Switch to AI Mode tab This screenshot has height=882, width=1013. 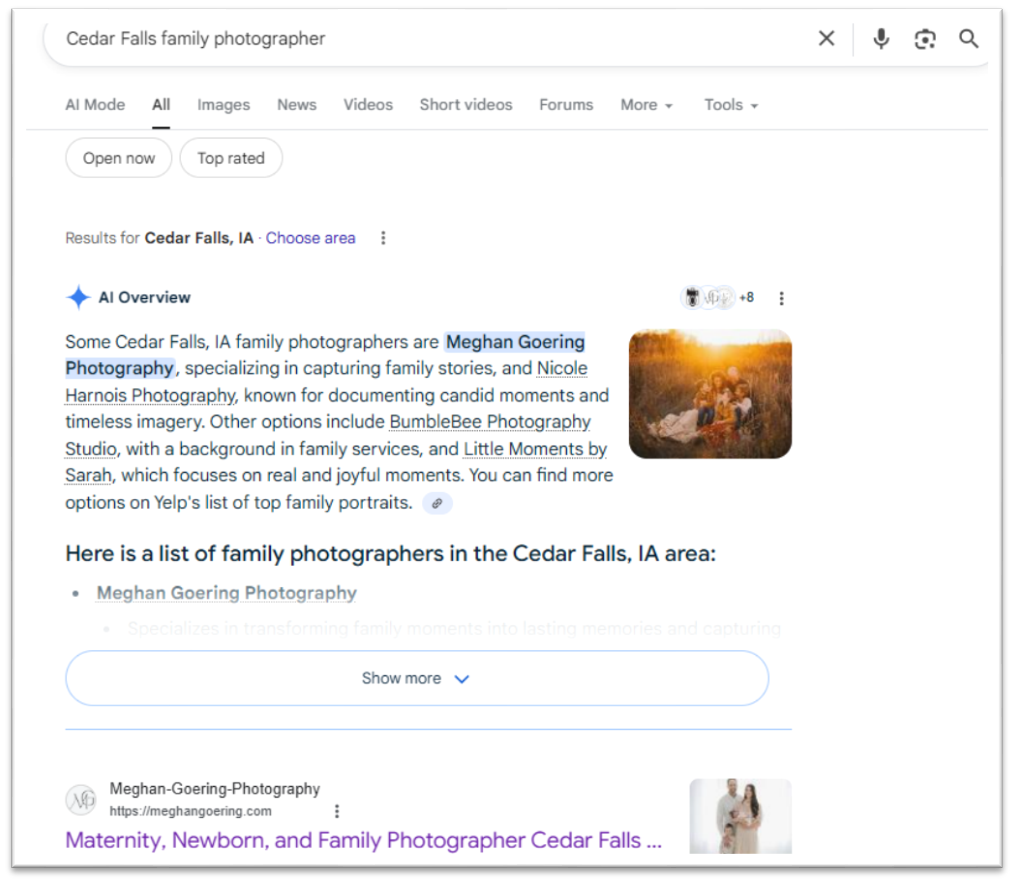pos(95,105)
